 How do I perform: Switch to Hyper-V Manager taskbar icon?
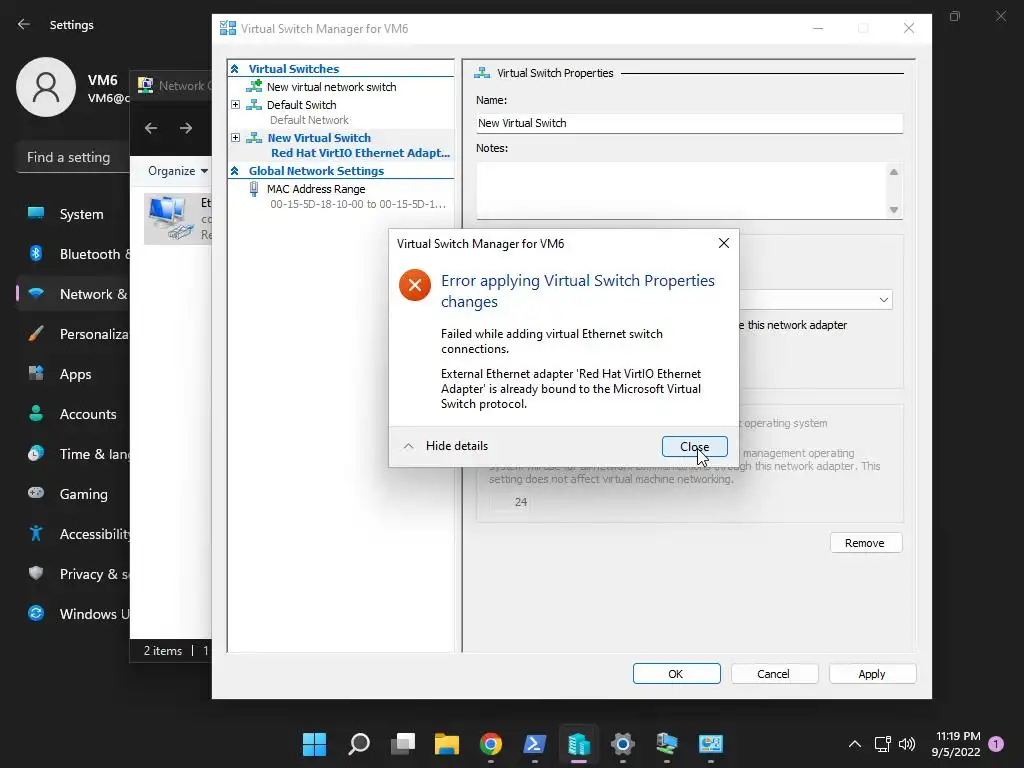579,744
